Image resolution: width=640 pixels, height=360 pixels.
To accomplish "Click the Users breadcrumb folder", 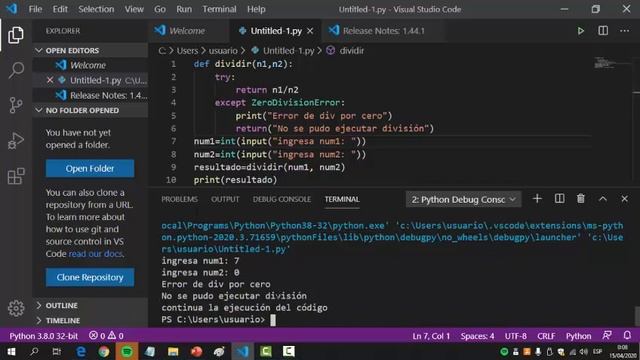I will [x=187, y=51].
